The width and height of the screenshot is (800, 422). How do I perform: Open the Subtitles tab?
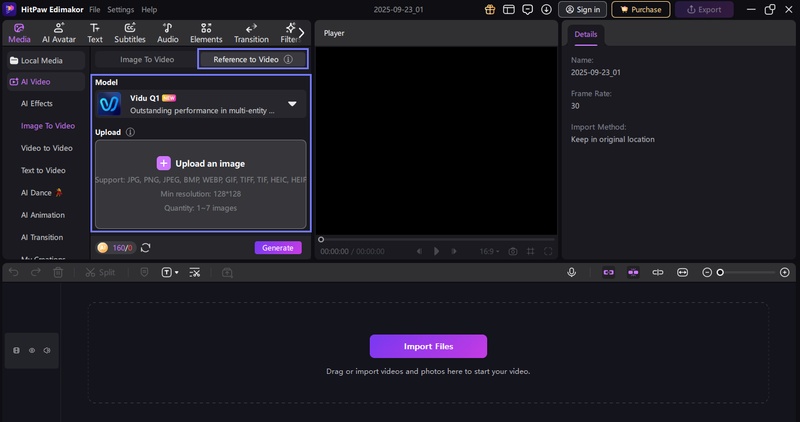[130, 33]
